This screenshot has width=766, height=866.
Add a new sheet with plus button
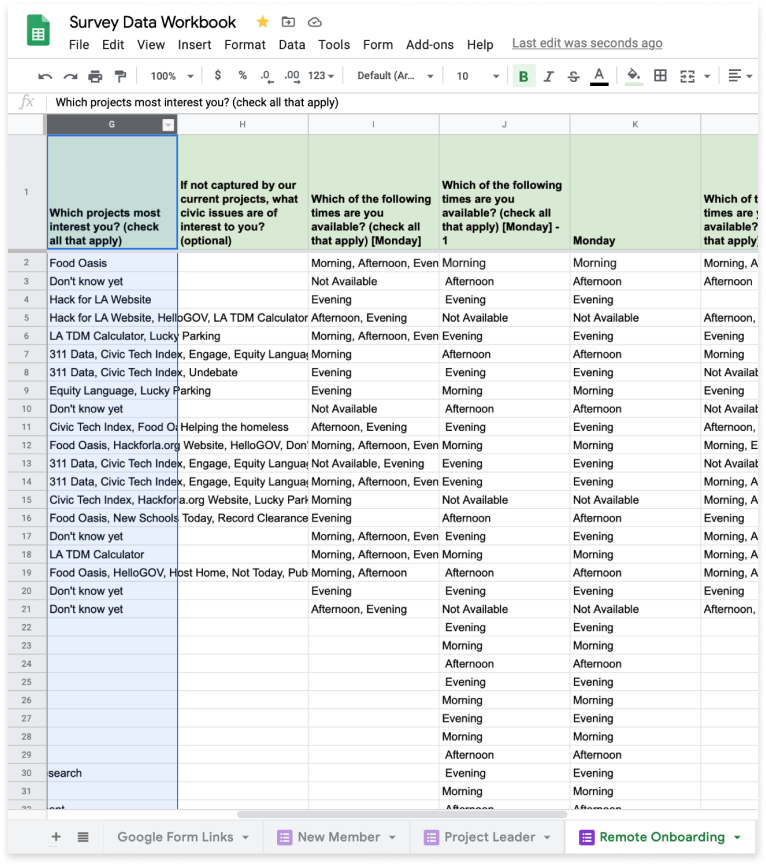click(56, 837)
